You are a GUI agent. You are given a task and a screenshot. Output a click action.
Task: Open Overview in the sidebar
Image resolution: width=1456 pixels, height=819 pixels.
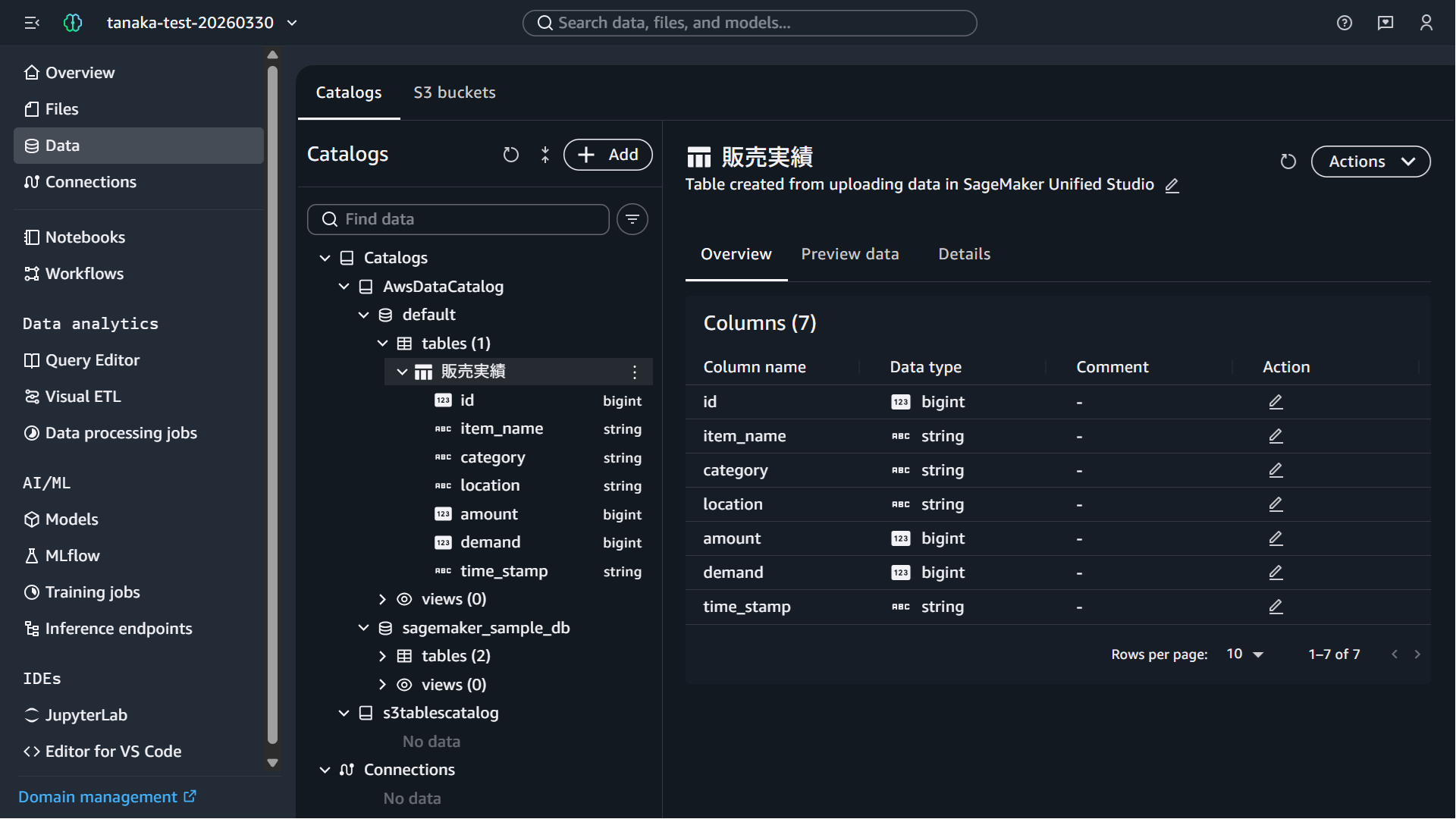[x=139, y=73]
